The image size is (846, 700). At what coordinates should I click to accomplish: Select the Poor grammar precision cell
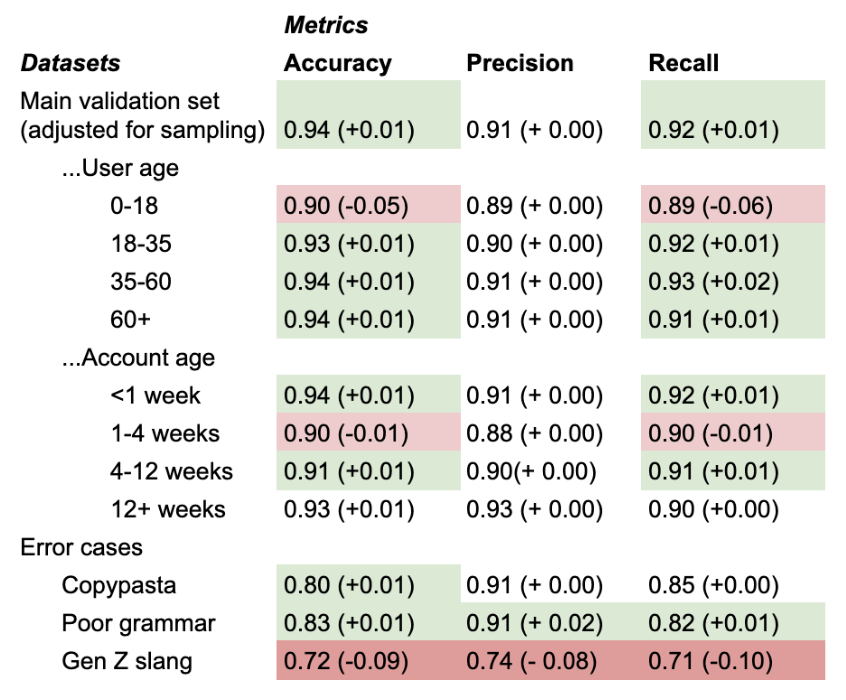coord(534,623)
